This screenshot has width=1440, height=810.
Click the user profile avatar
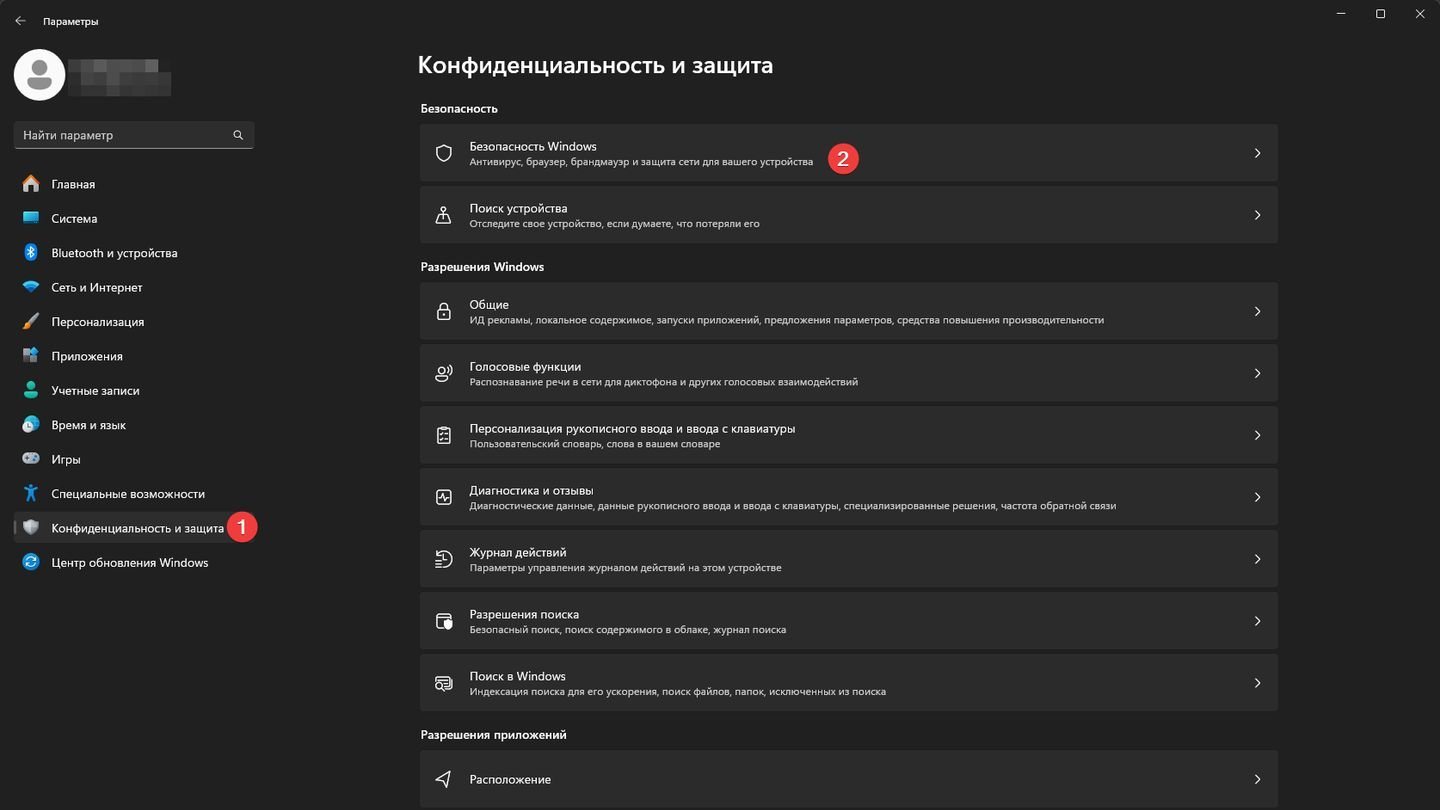pos(40,74)
